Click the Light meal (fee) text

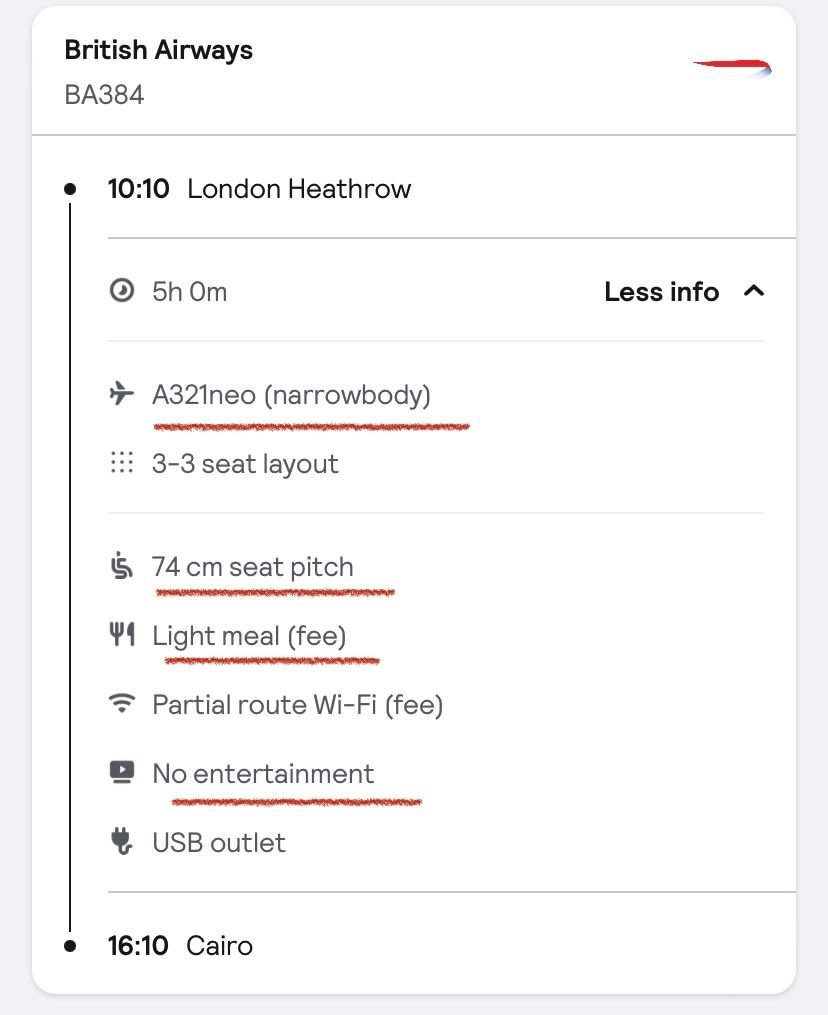pyautogui.click(x=249, y=636)
